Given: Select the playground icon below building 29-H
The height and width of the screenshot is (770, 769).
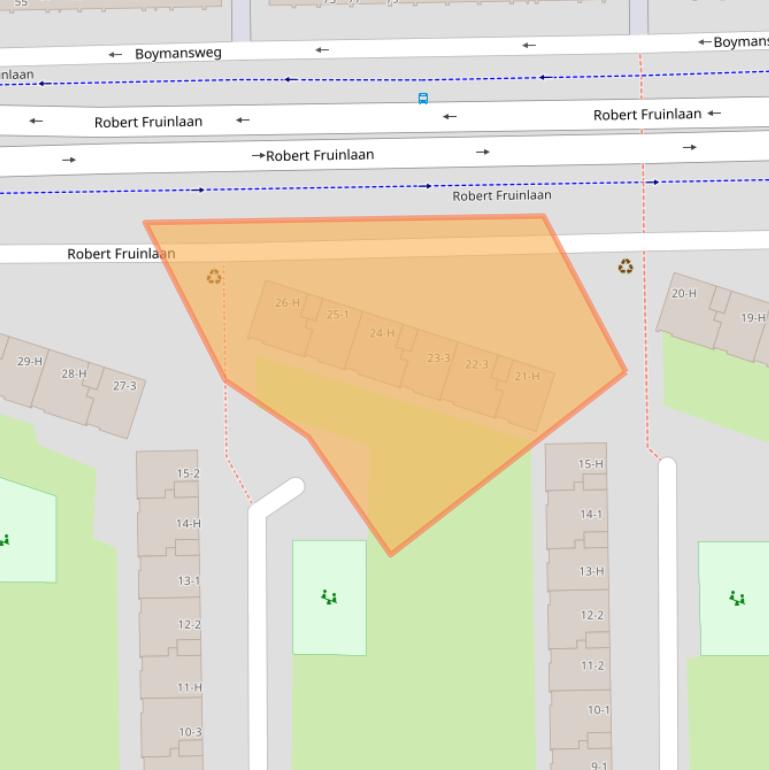Looking at the screenshot, I should pyautogui.click(x=5, y=540).
